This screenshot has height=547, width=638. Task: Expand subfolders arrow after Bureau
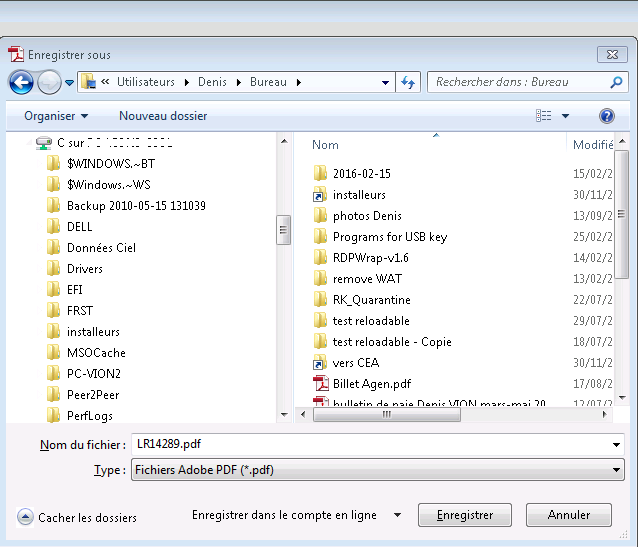point(299,83)
